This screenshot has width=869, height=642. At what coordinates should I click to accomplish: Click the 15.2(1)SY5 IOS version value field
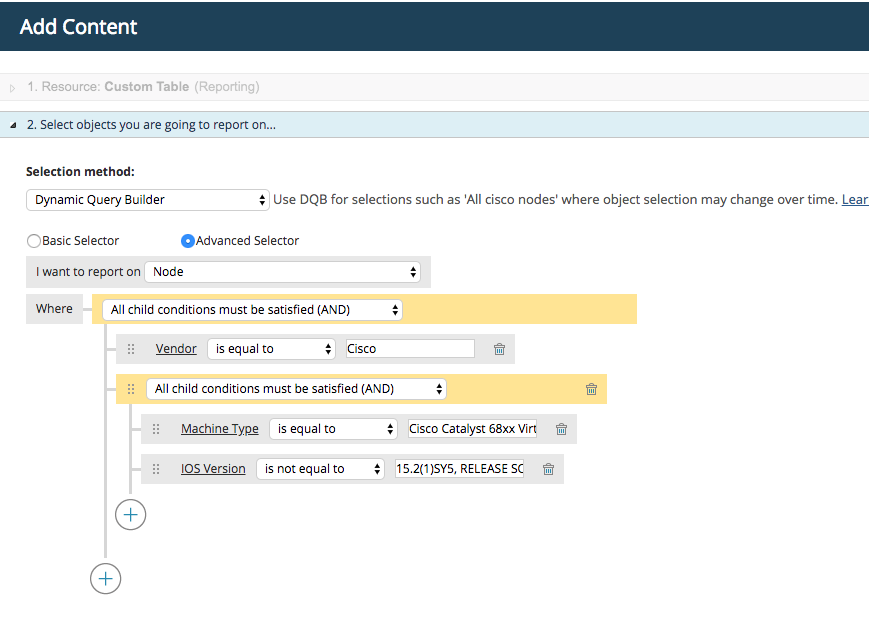point(459,469)
